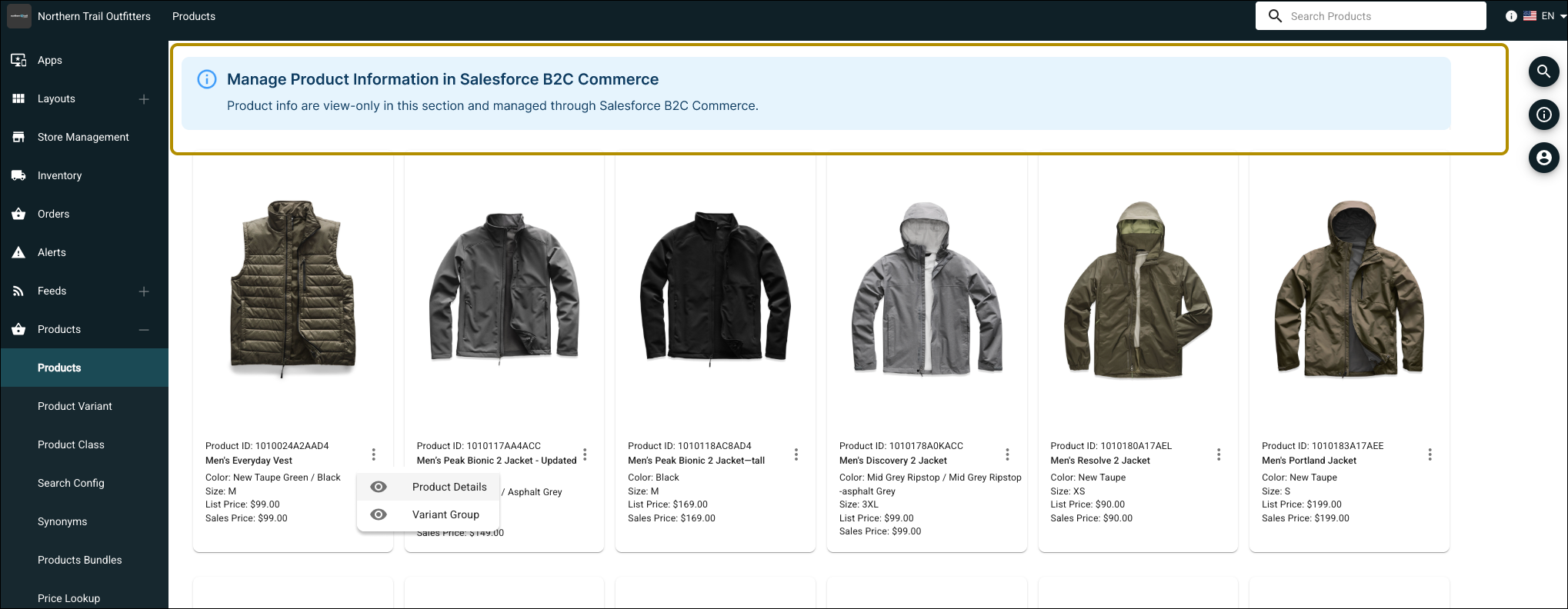Click the Apps label in sidebar

coord(50,60)
